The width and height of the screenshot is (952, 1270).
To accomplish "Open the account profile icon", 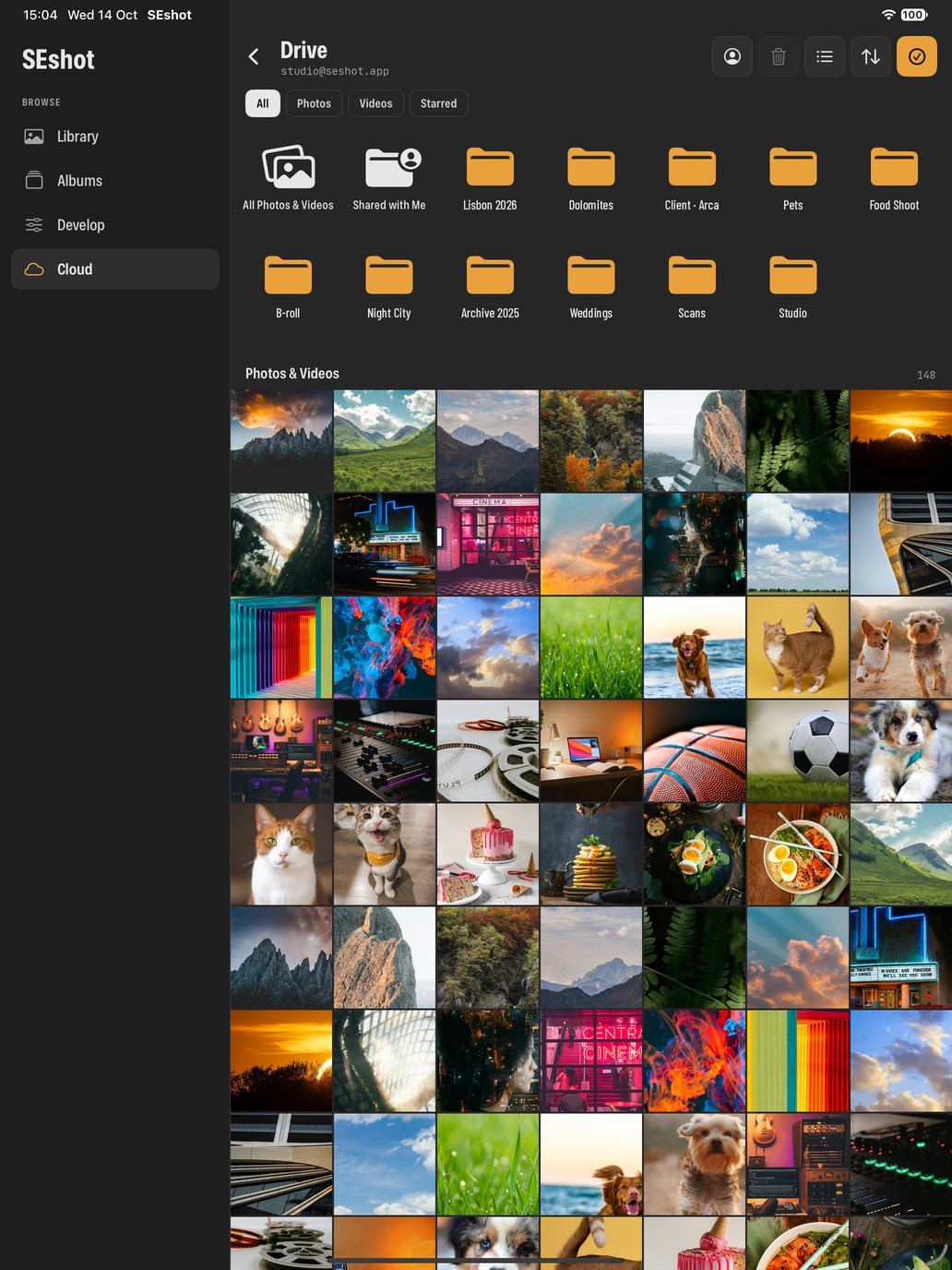I will tap(732, 56).
